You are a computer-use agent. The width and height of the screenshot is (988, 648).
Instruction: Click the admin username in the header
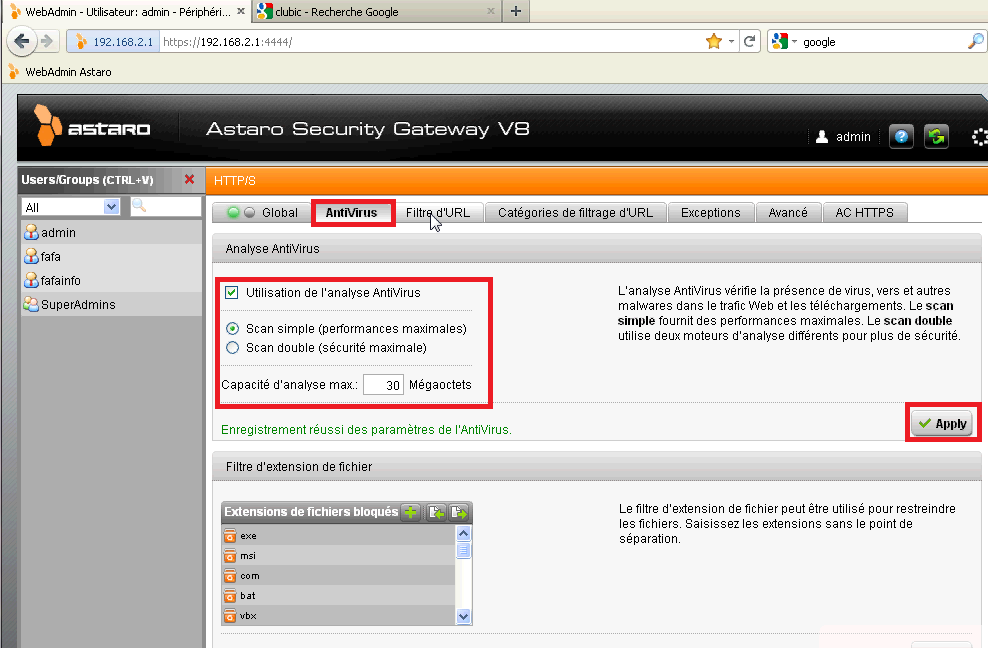(x=853, y=137)
